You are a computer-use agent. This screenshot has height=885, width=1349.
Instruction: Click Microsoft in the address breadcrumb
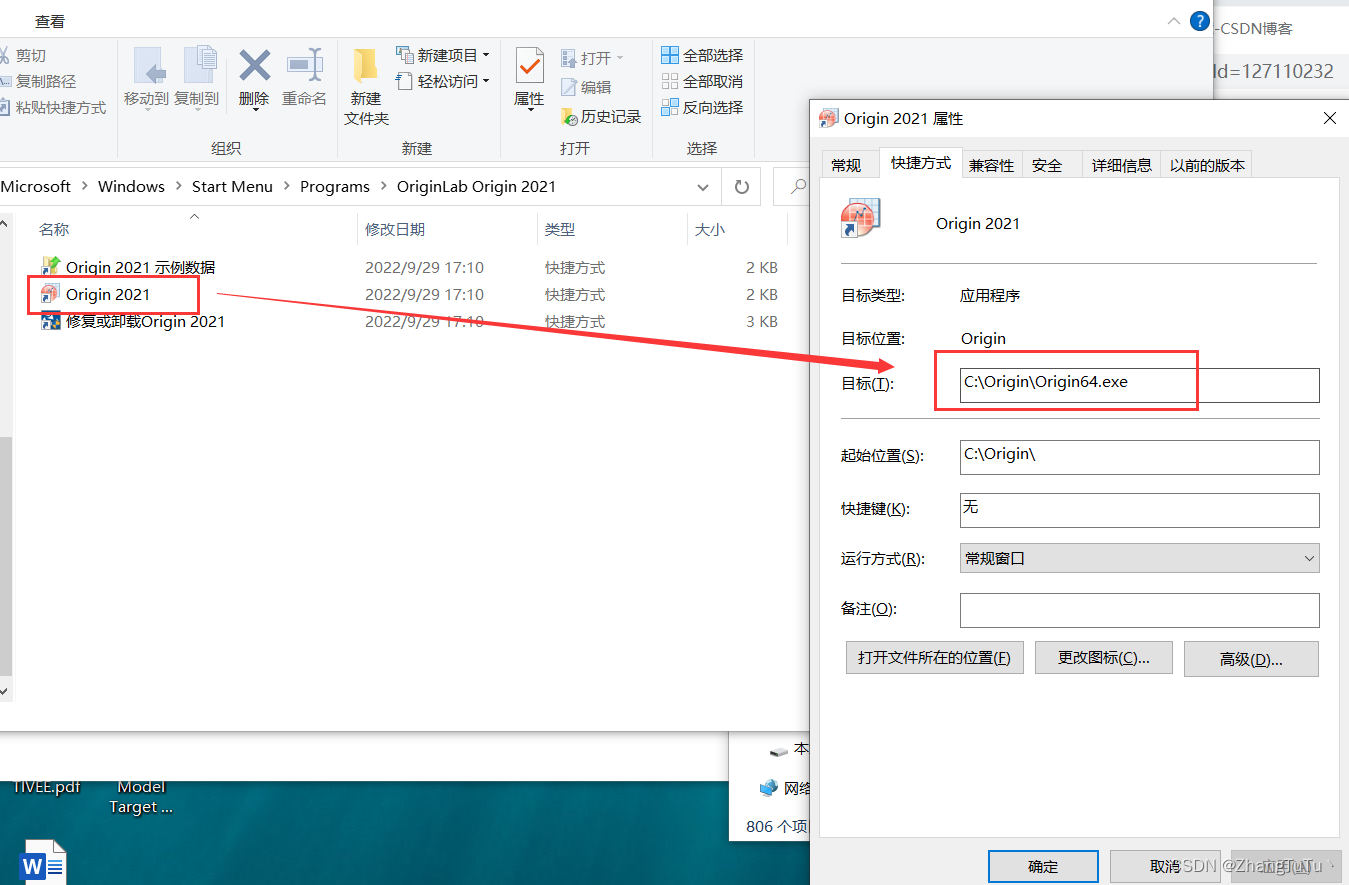click(x=36, y=186)
